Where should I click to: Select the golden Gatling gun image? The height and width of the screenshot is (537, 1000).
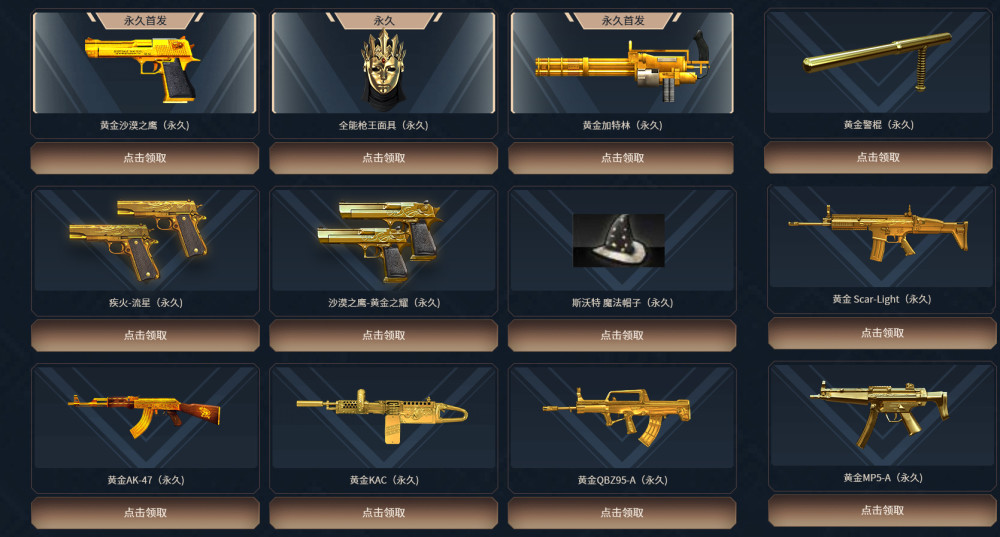[x=621, y=68]
